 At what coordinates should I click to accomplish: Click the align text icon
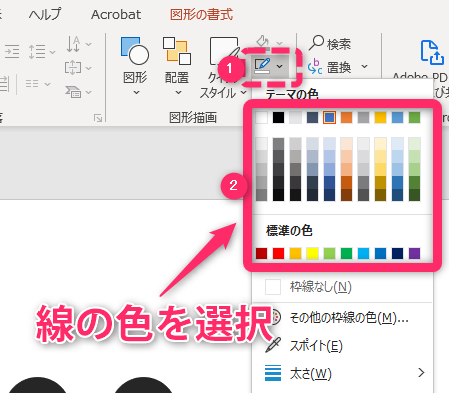[73, 68]
